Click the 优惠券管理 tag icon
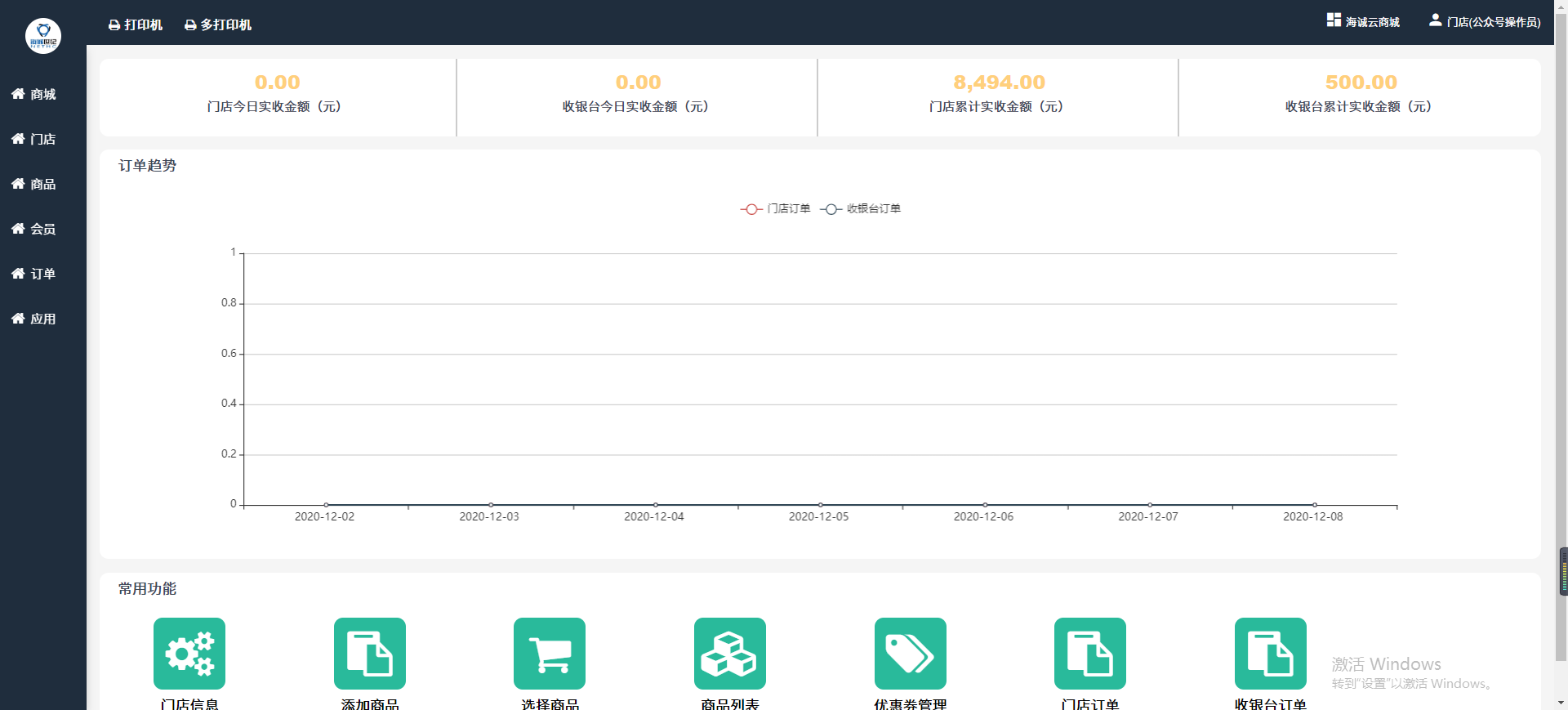 click(911, 654)
